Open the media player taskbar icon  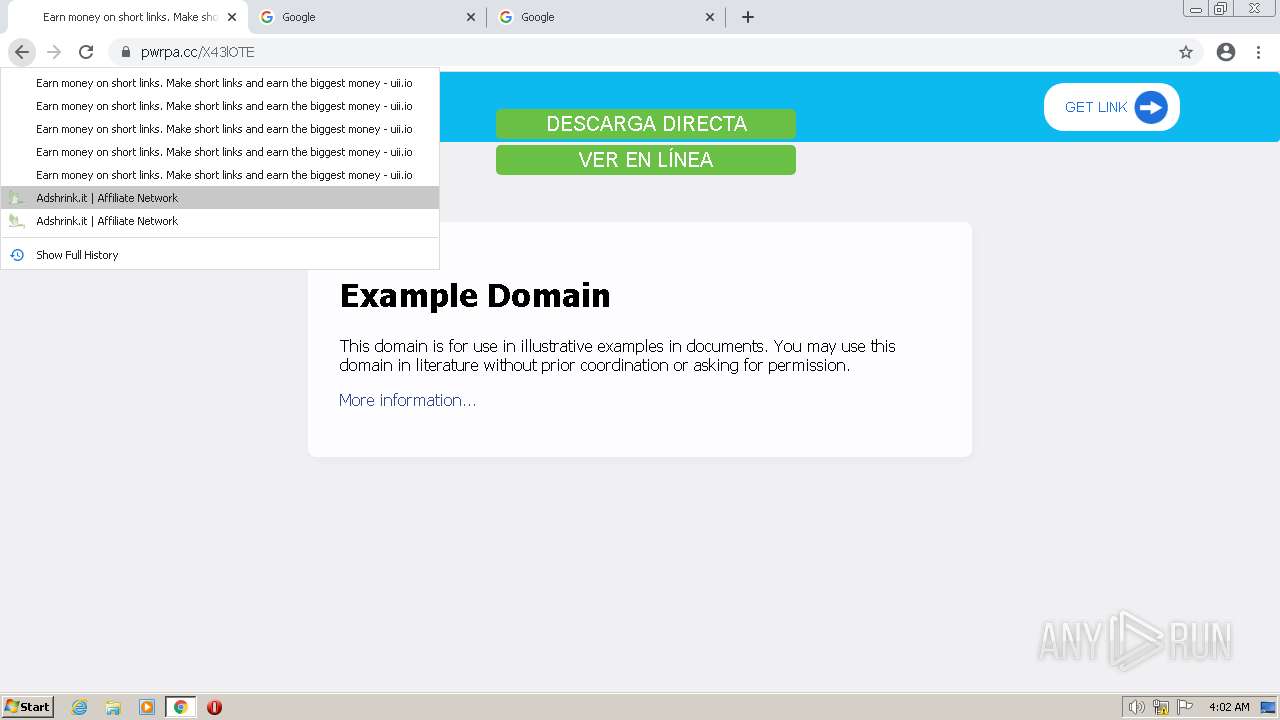click(147, 707)
